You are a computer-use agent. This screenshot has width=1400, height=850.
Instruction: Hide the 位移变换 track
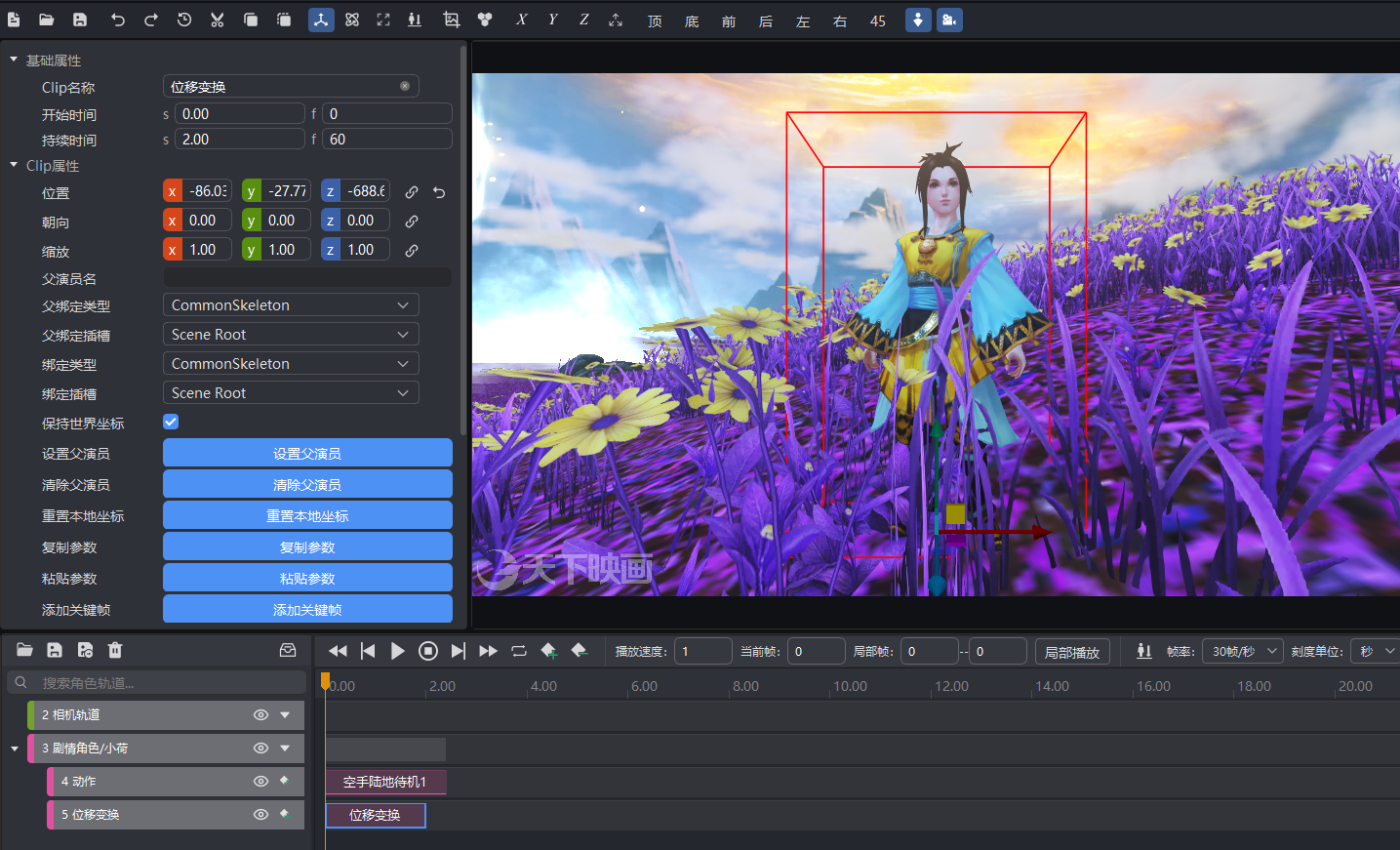click(x=260, y=815)
